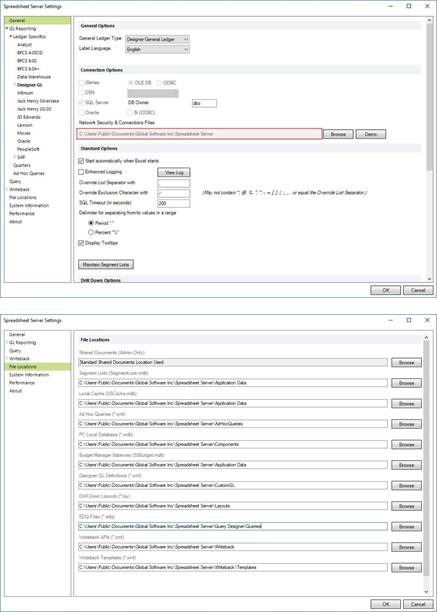Select the ODBC radio button
437x612 pixels.
click(x=159, y=83)
